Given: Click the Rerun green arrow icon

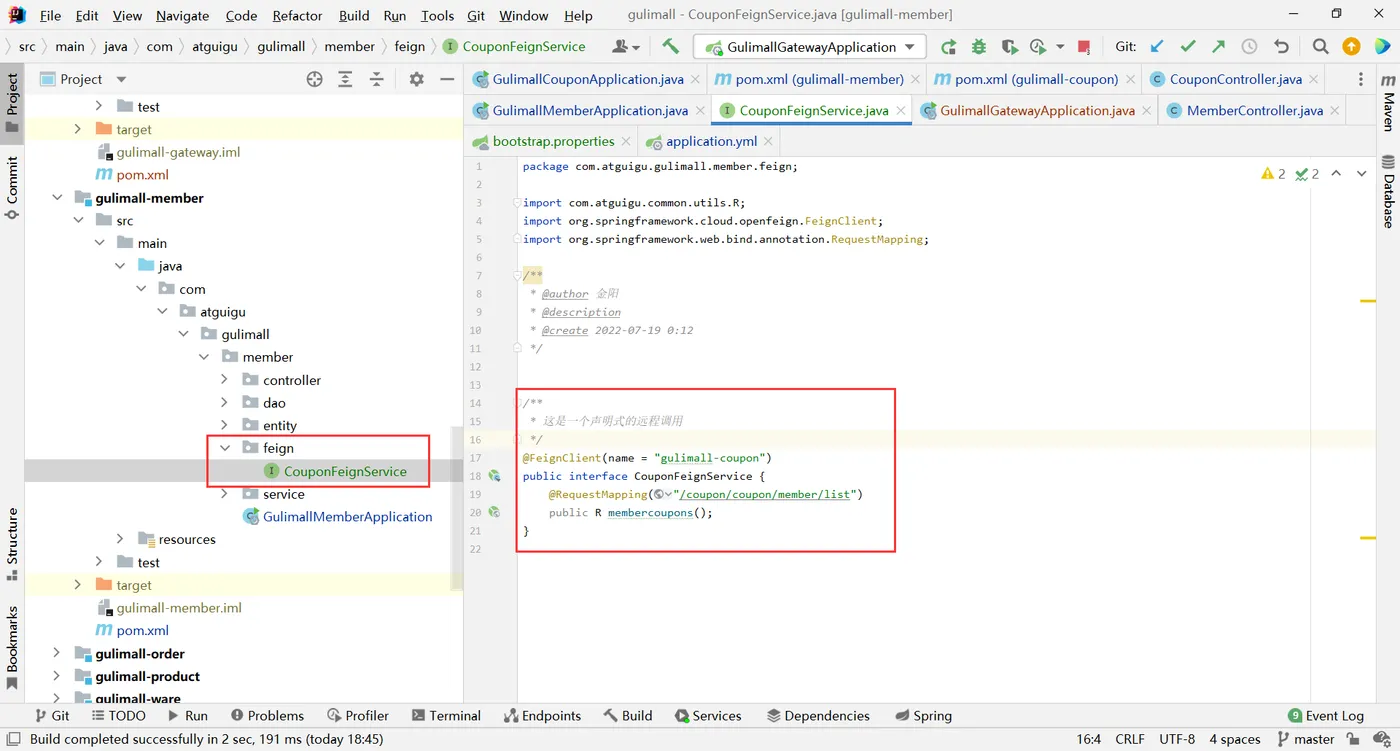Looking at the screenshot, I should (948, 46).
